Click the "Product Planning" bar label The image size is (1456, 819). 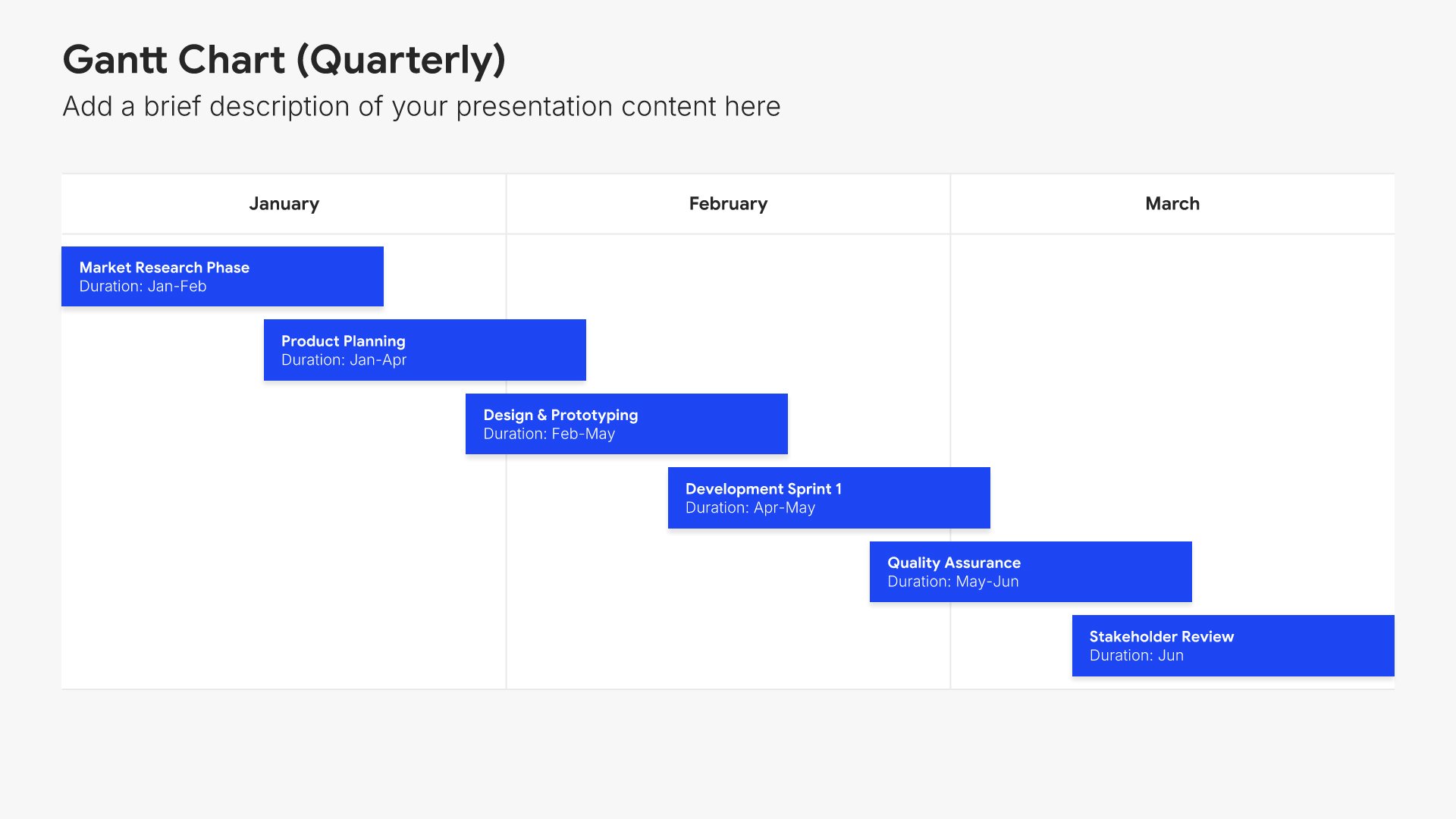click(343, 341)
